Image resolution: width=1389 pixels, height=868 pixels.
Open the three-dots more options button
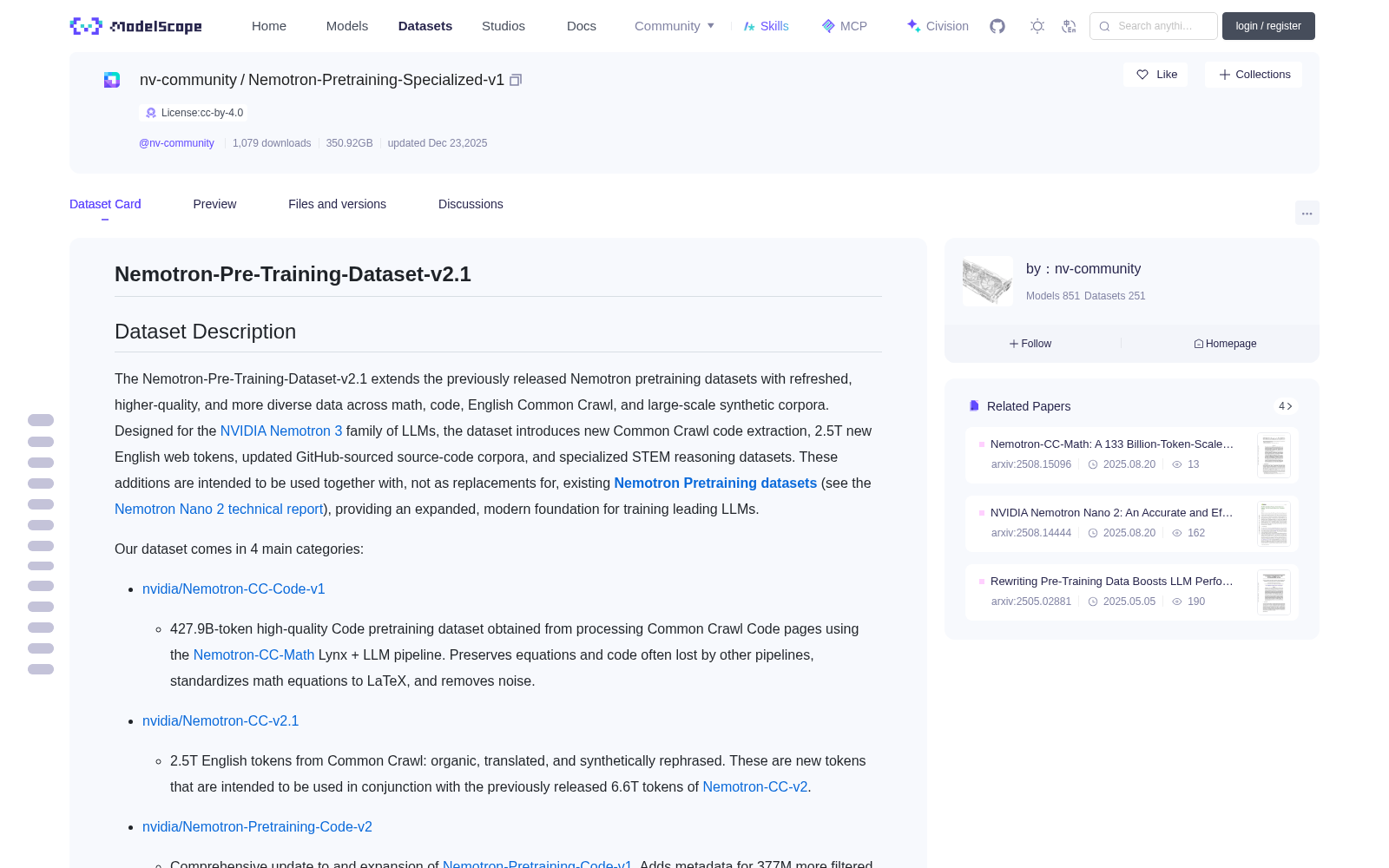[1307, 213]
